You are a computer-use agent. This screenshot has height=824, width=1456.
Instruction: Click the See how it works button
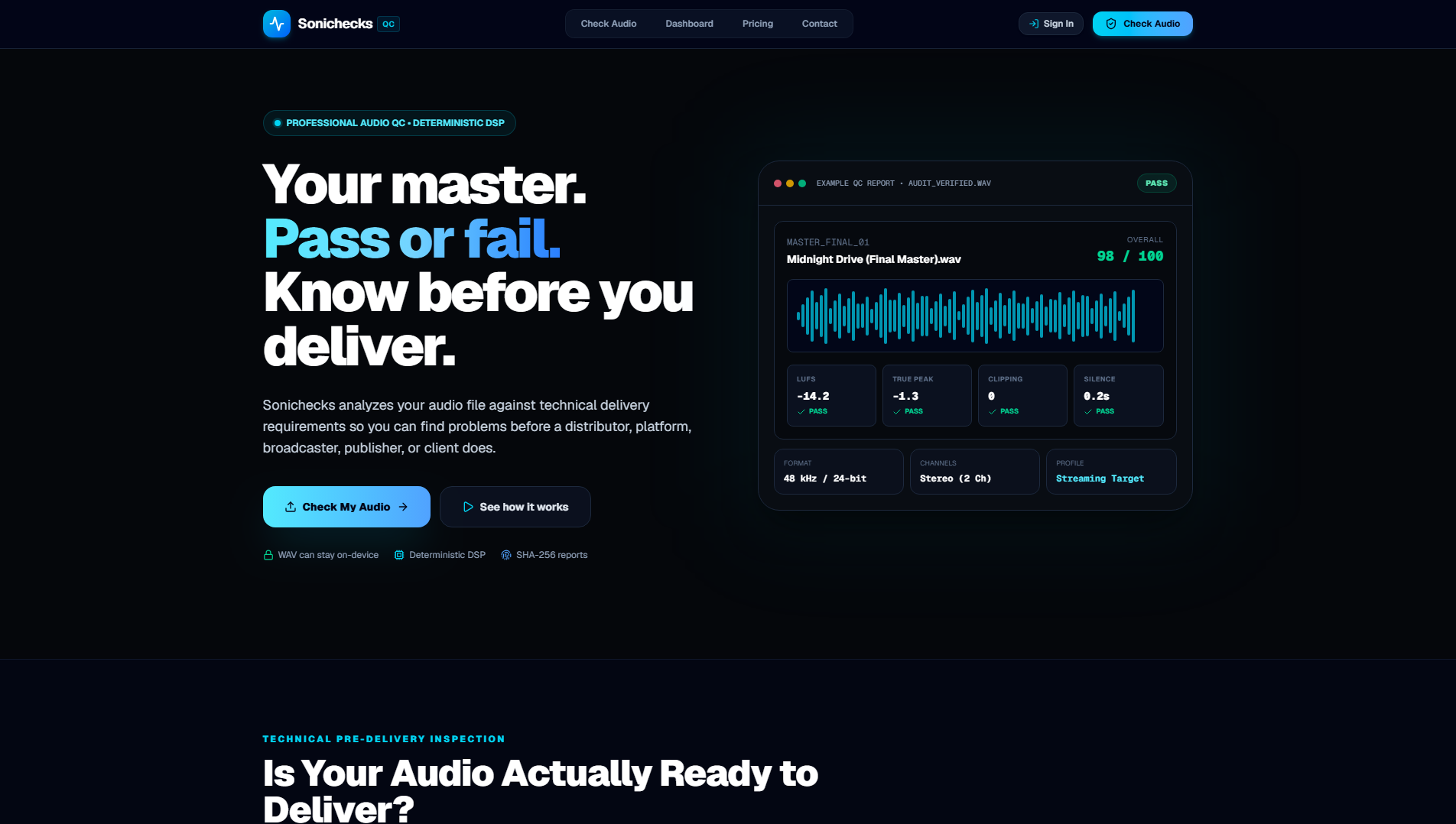(x=515, y=507)
